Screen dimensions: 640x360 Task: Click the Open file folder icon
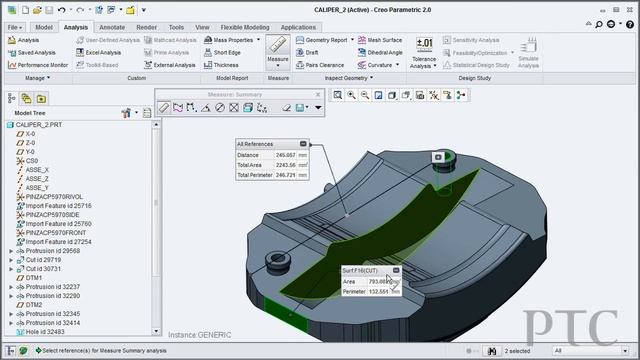point(37,10)
